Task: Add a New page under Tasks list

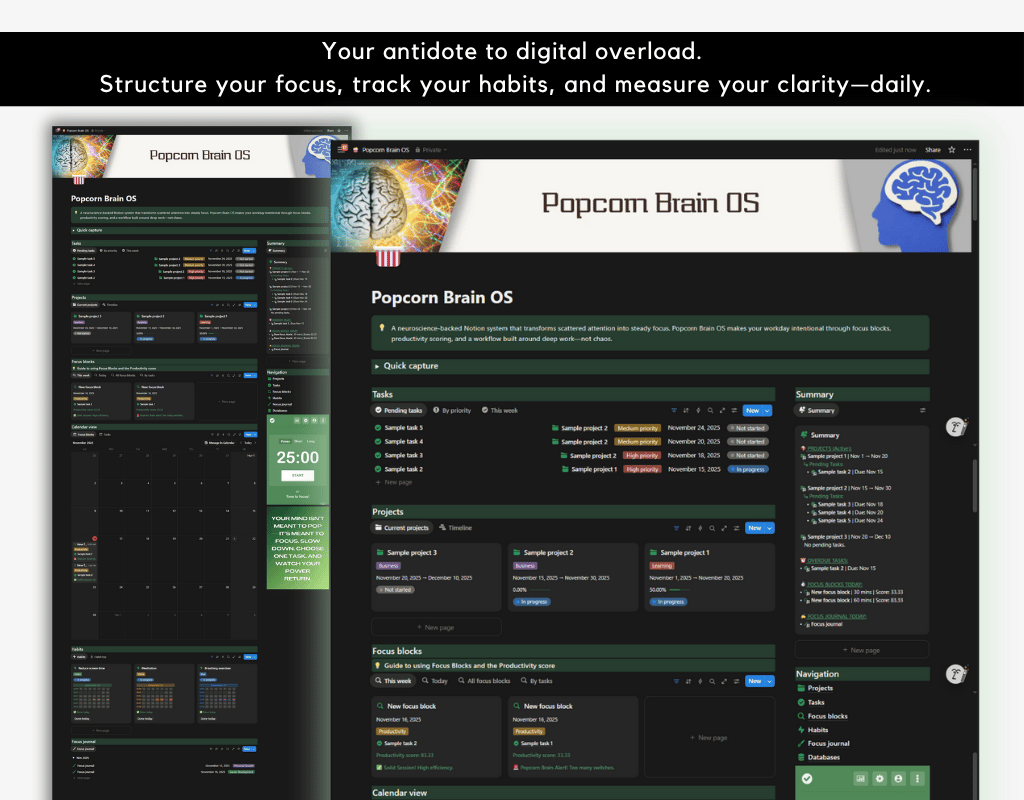Action: (394, 482)
